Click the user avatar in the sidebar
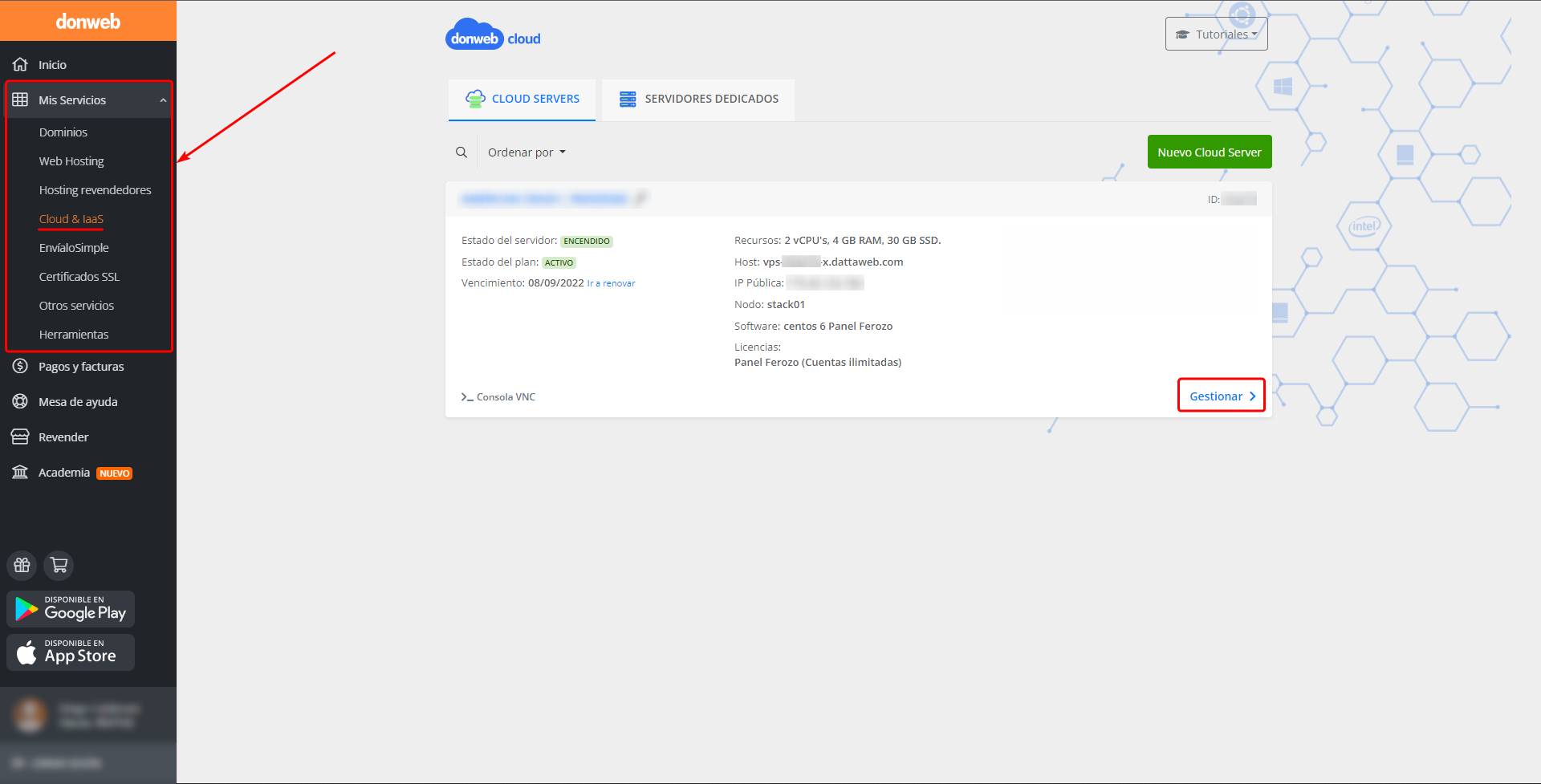 pos(30,715)
